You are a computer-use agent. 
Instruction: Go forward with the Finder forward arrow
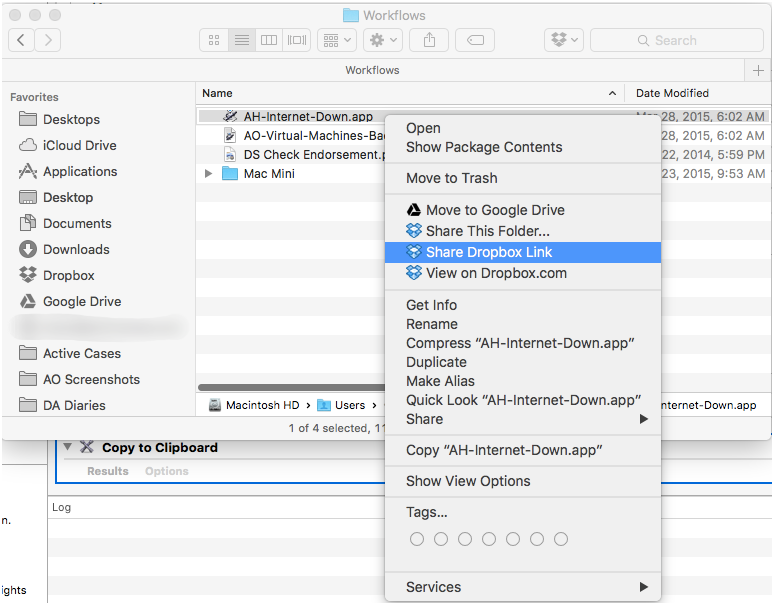[48, 40]
